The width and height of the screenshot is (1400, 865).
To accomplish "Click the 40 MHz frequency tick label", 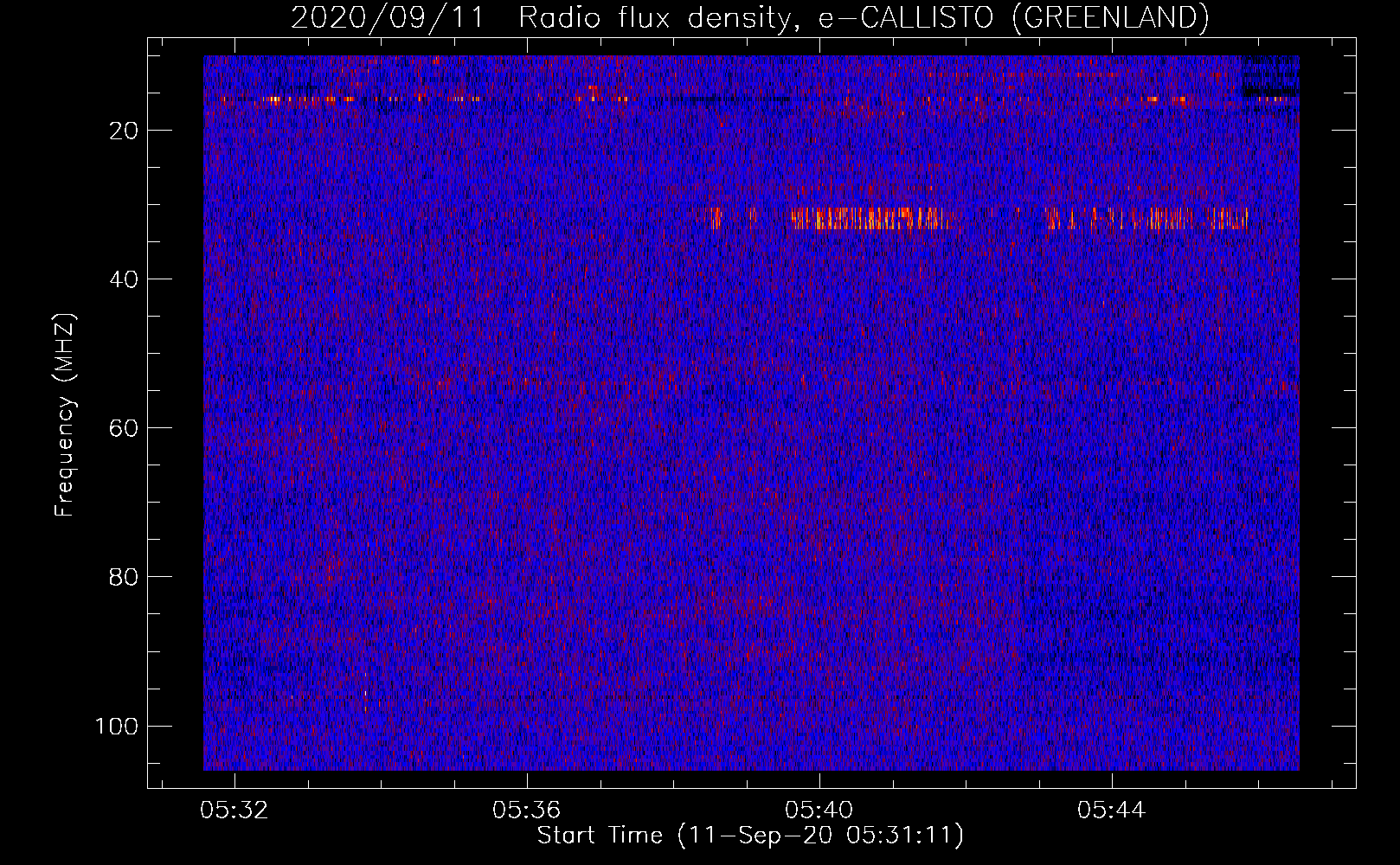I will pyautogui.click(x=125, y=279).
